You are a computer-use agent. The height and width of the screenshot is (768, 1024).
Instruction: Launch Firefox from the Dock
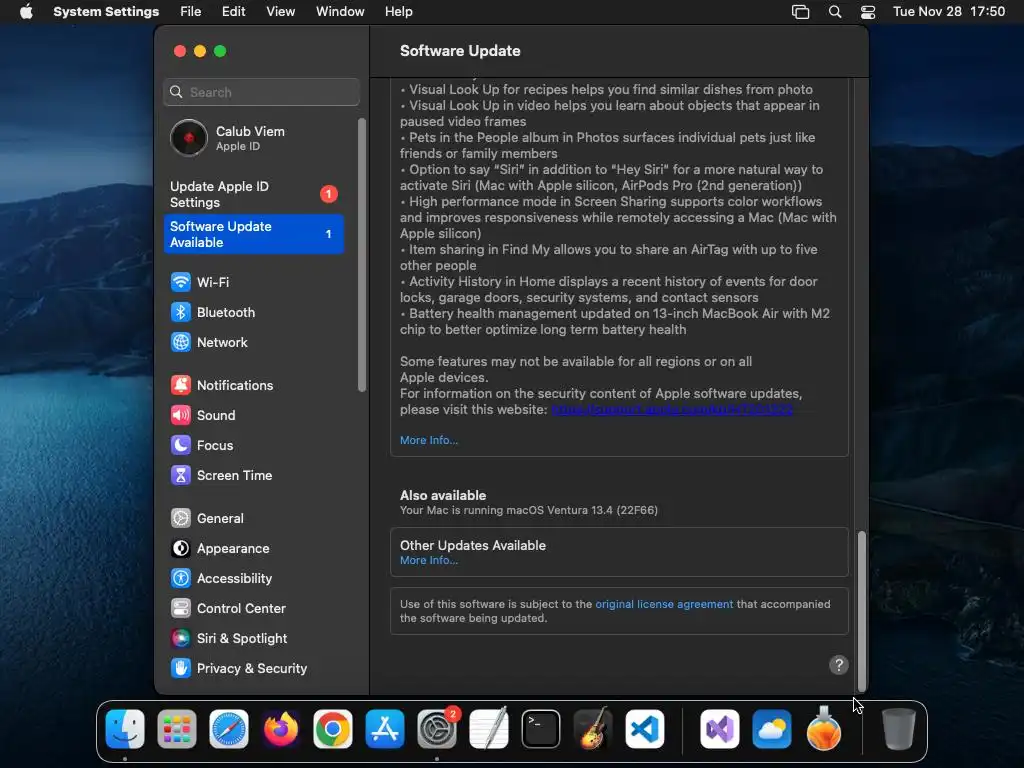[x=281, y=729]
